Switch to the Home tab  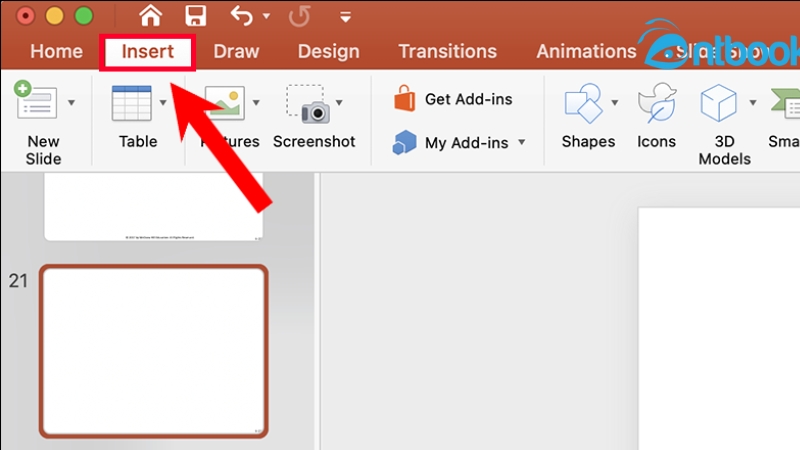[56, 51]
